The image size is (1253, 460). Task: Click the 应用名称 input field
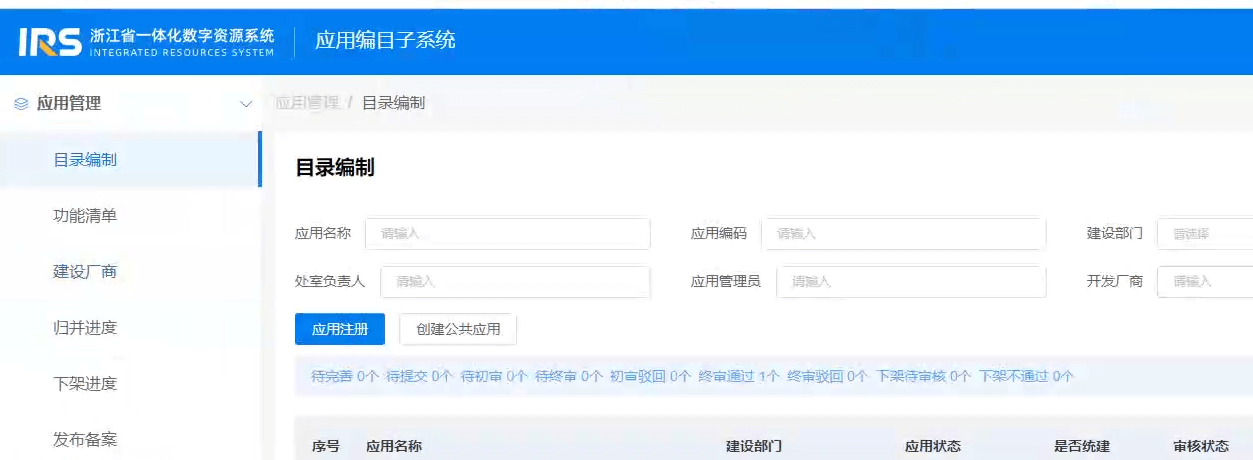pos(507,234)
